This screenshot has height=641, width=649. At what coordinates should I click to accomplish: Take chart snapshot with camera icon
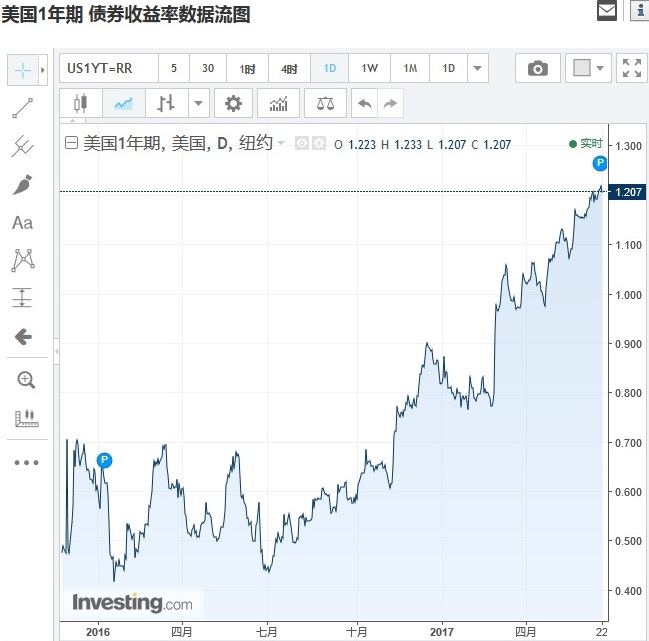coord(538,68)
